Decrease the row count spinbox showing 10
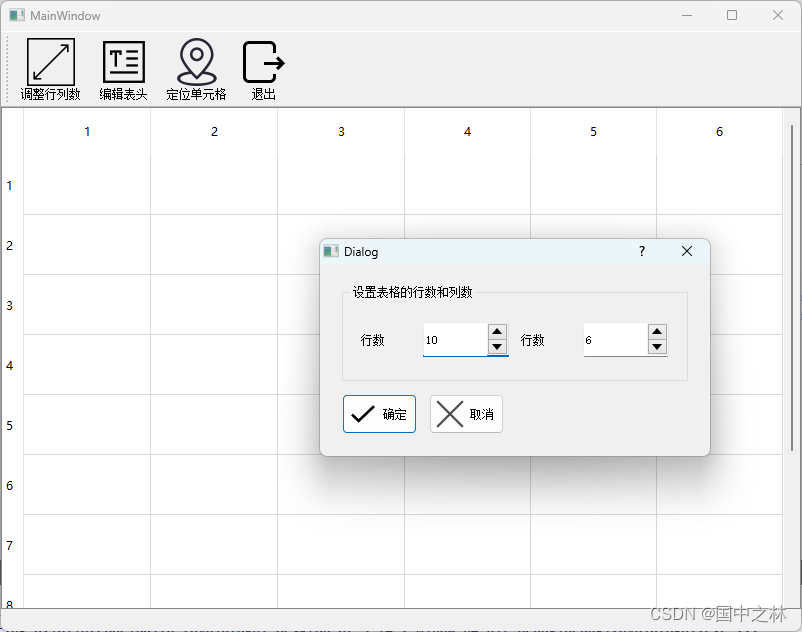The width and height of the screenshot is (802, 632). (x=497, y=347)
